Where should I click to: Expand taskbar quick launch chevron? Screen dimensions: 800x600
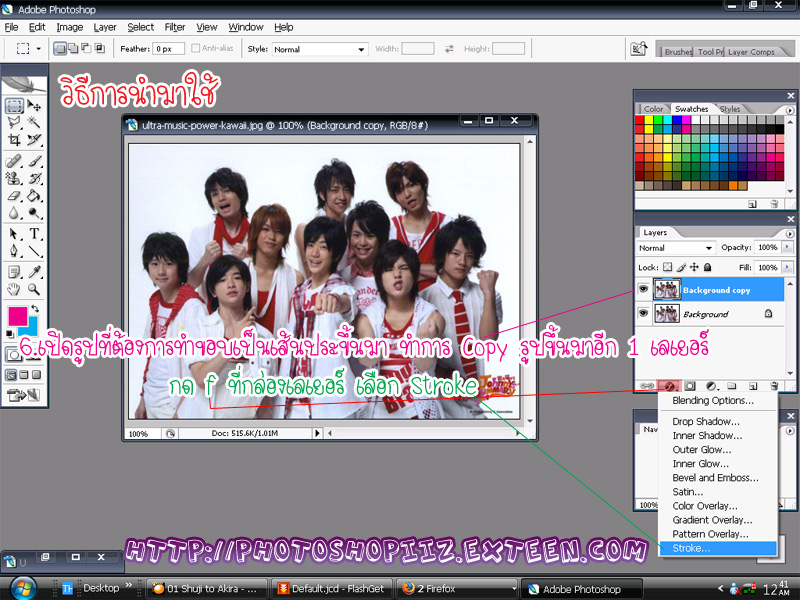point(129,586)
